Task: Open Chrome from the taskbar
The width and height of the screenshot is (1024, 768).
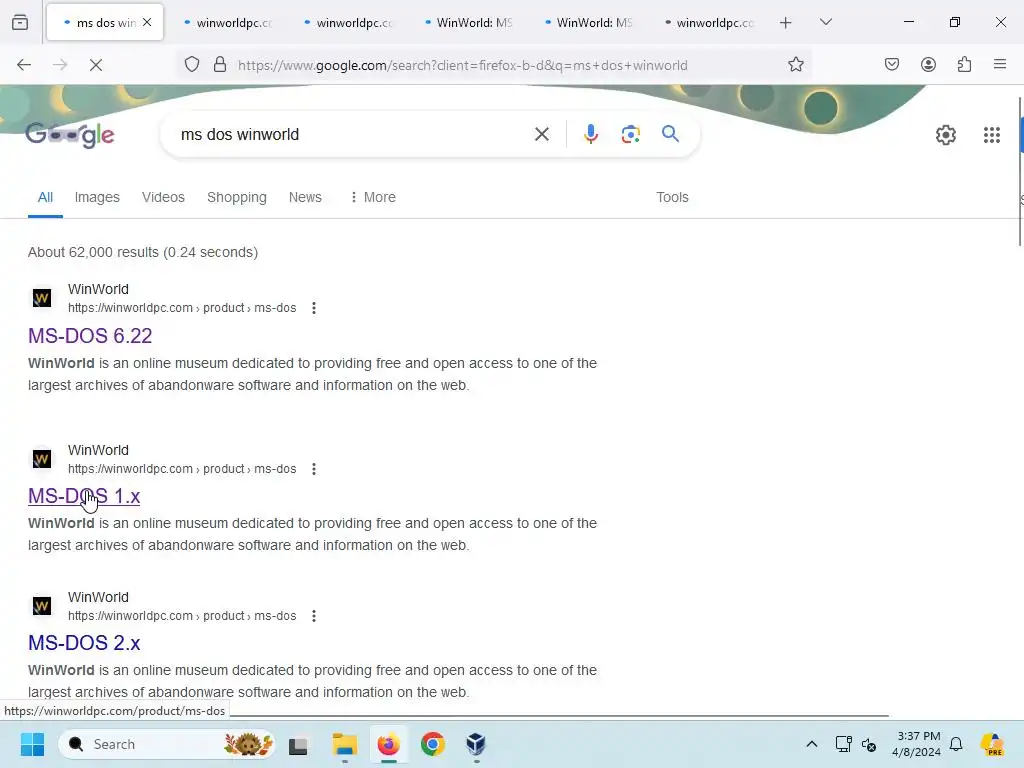Action: 432,744
